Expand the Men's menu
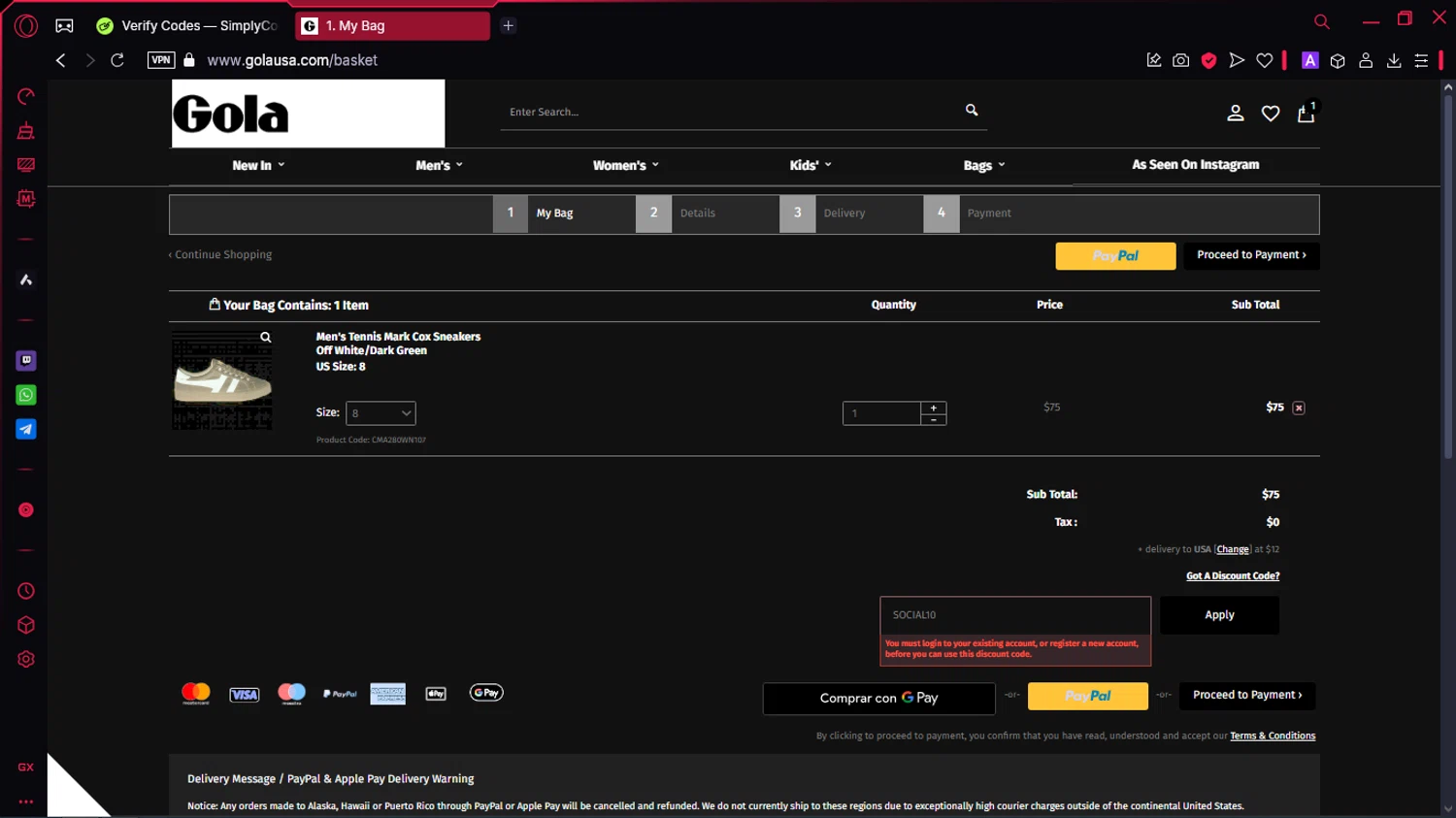 [x=439, y=165]
